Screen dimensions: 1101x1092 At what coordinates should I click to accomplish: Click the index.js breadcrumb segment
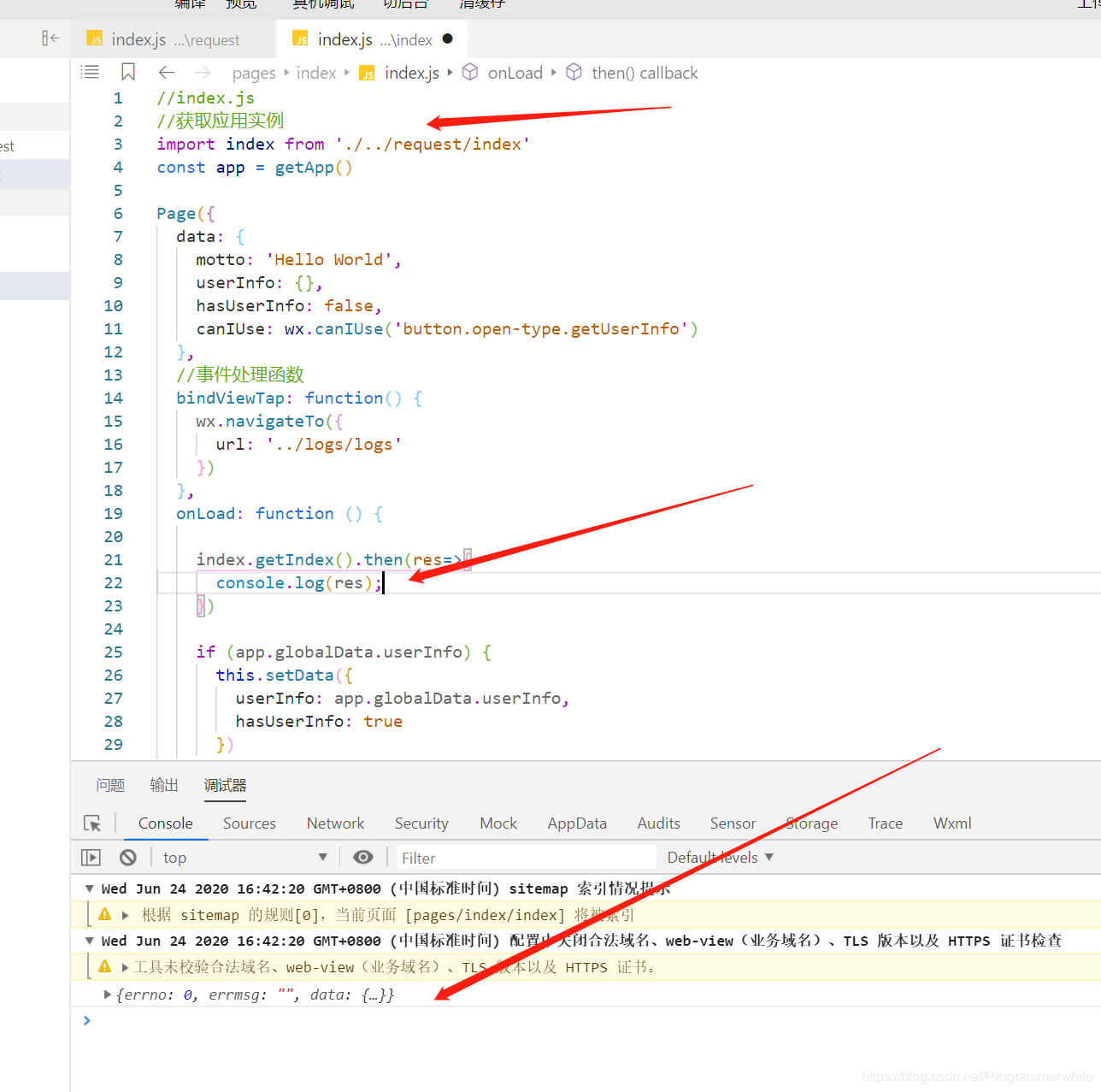412,74
